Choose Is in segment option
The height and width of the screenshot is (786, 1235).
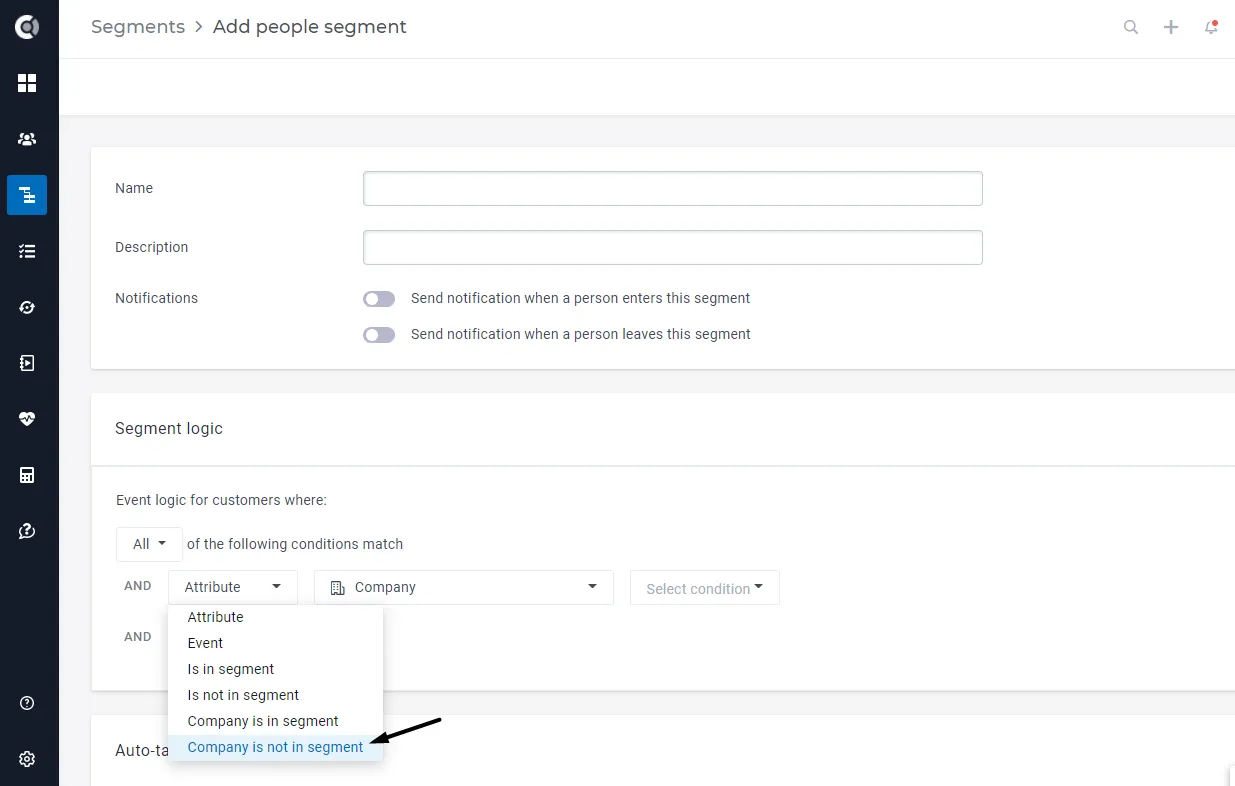pos(275,669)
